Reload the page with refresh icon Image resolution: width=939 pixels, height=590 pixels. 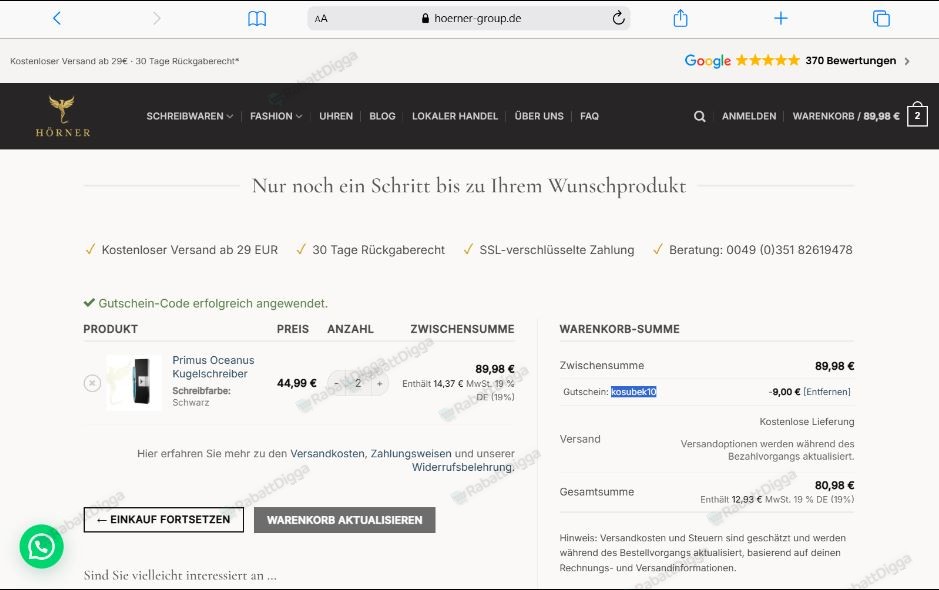[619, 18]
